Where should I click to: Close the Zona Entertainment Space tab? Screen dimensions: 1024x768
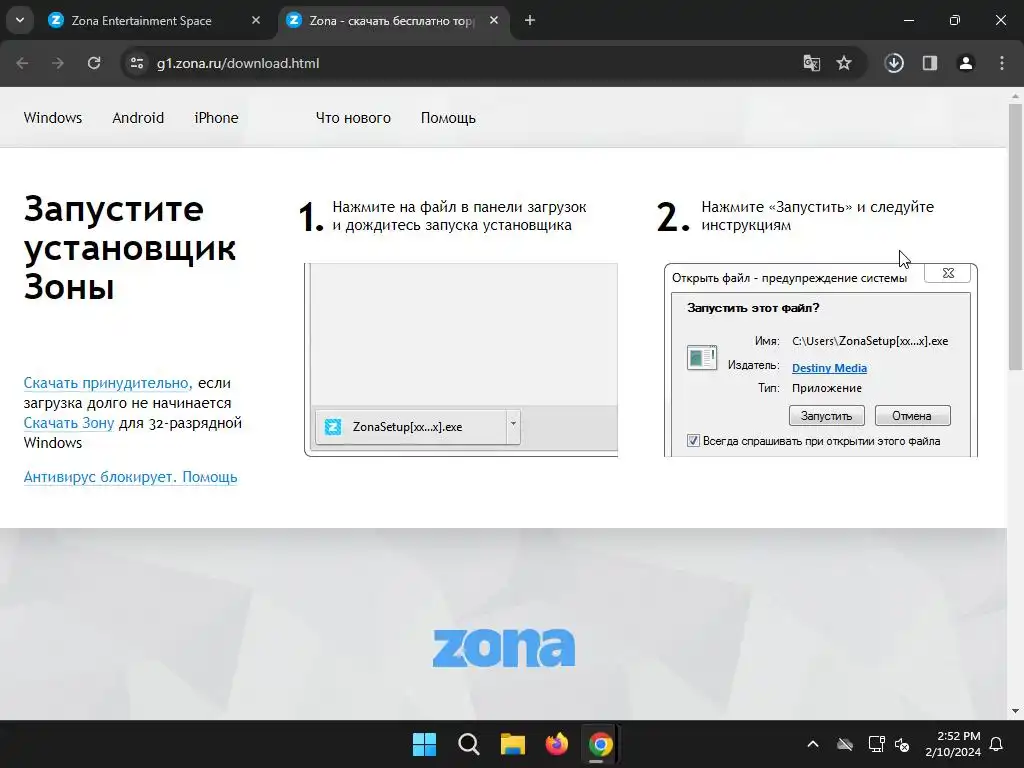pyautogui.click(x=256, y=20)
